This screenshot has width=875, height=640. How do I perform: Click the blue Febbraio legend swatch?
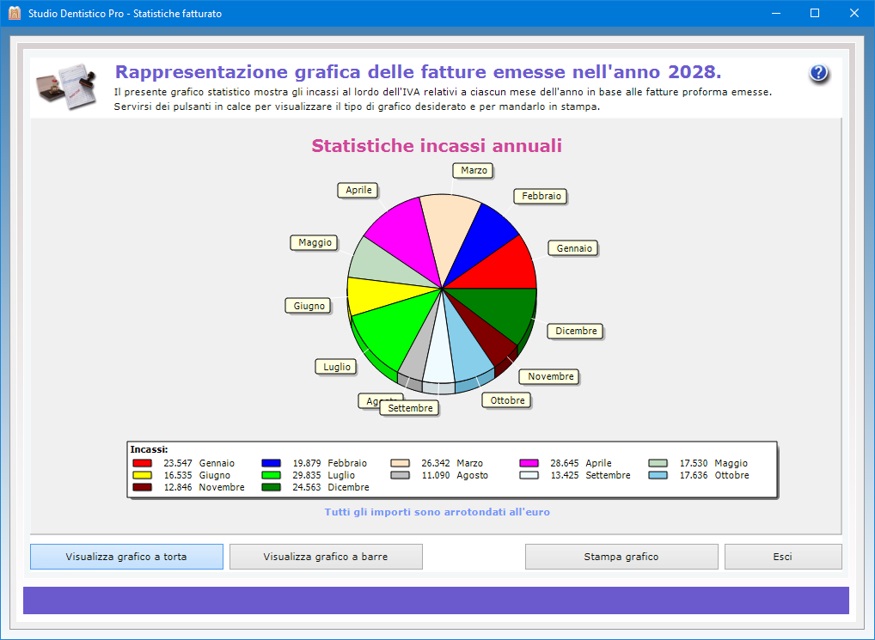pyautogui.click(x=271, y=463)
